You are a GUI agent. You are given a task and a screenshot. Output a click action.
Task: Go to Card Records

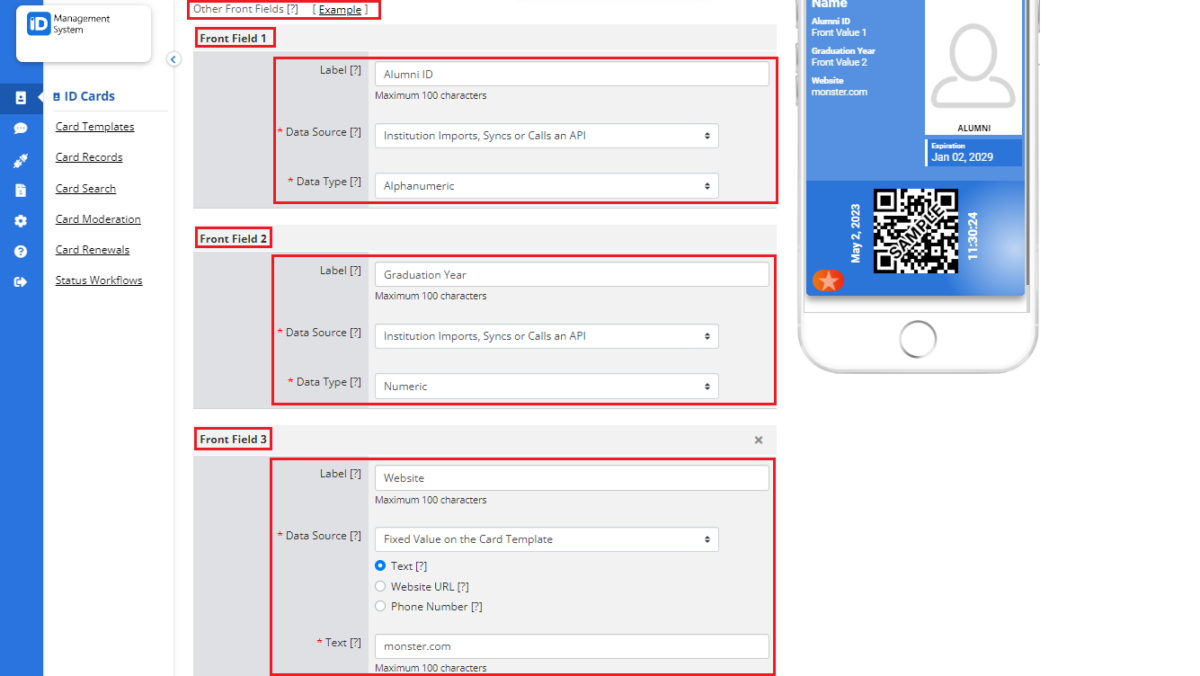pos(89,158)
